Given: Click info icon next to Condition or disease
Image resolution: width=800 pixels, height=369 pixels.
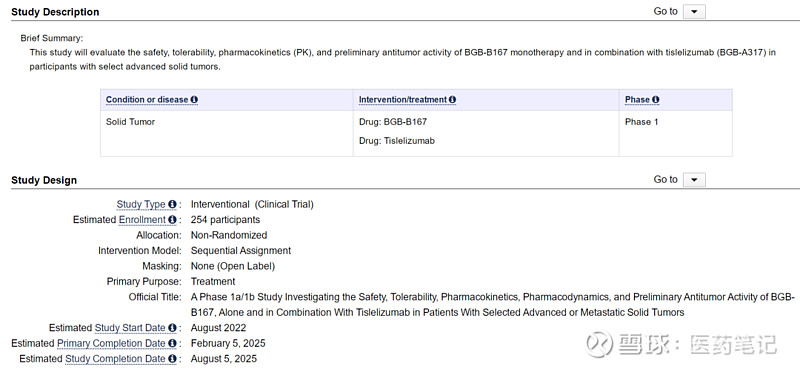Looking at the screenshot, I should point(194,100).
